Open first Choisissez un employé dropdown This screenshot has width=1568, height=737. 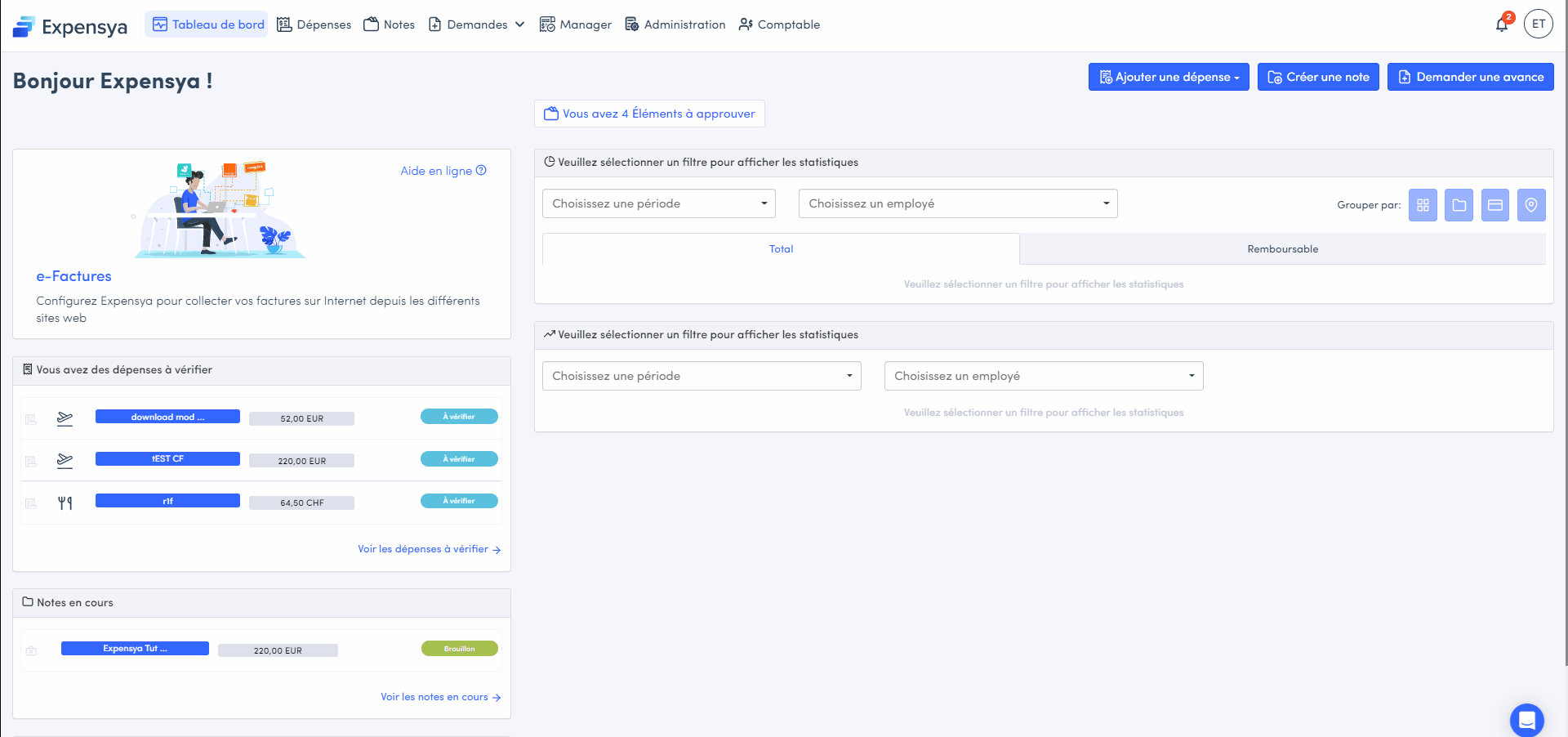(958, 203)
